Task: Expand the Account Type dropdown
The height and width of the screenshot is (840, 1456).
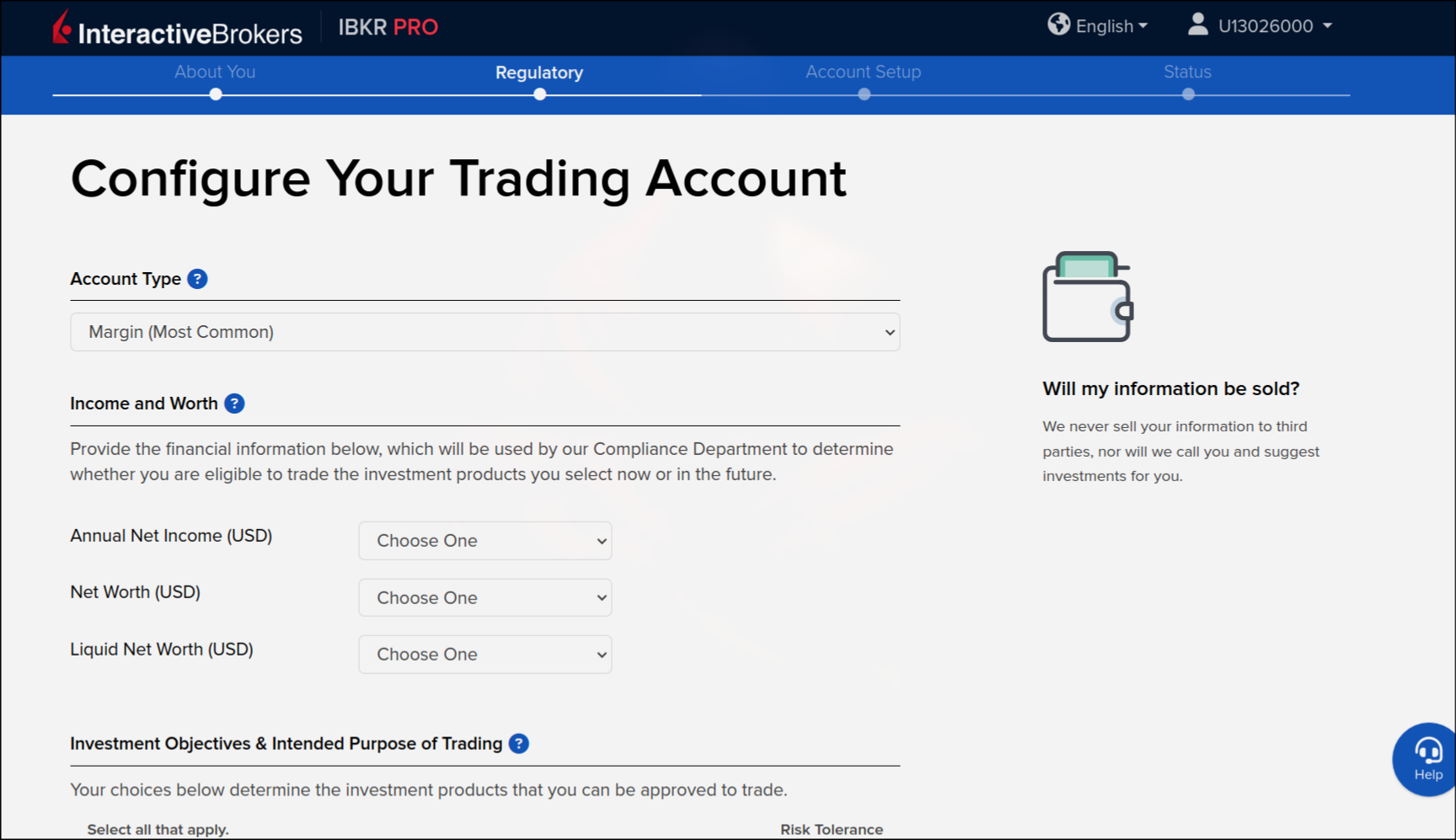Action: pos(484,332)
